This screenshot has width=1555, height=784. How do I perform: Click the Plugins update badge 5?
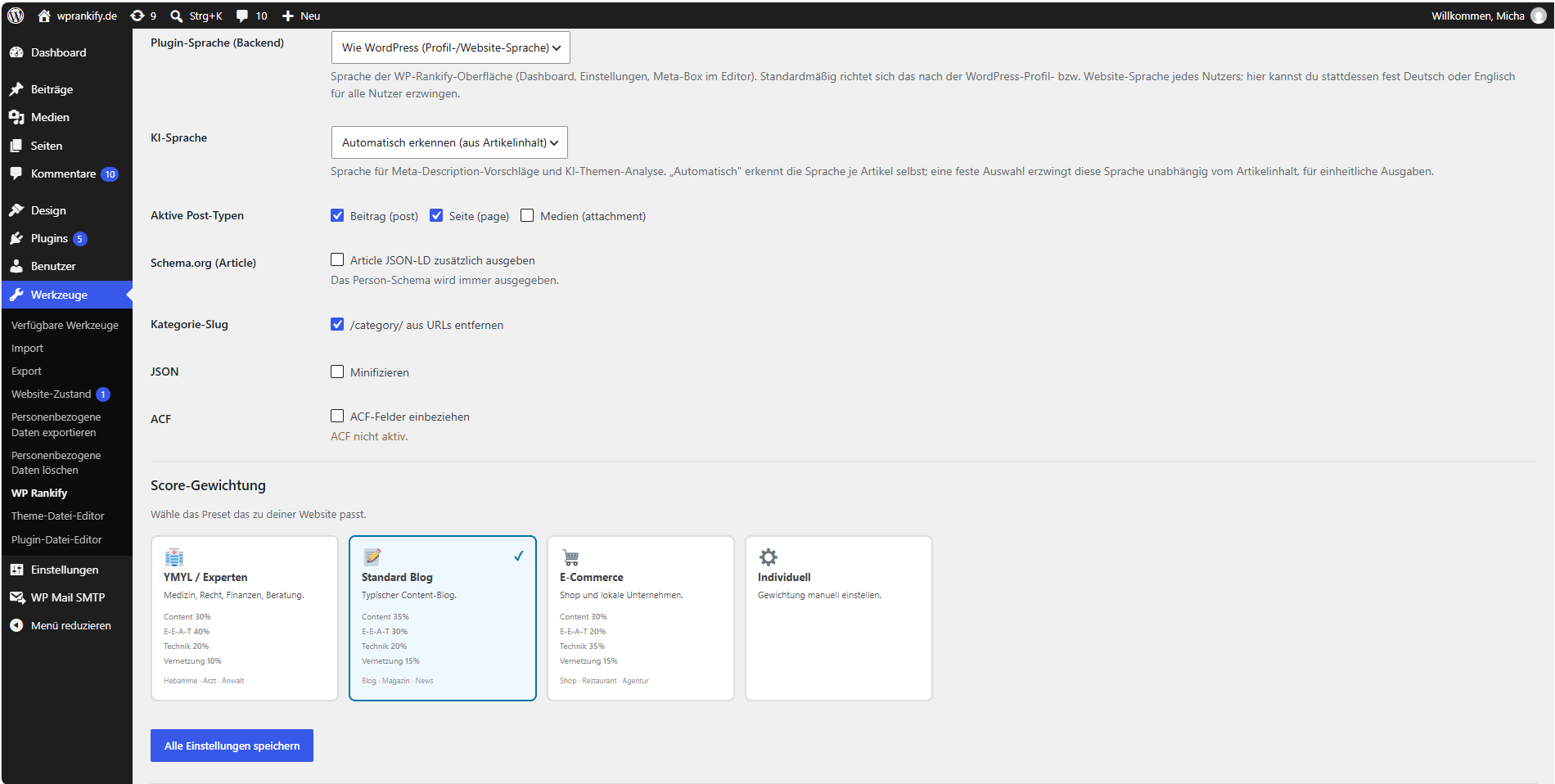[x=79, y=239]
